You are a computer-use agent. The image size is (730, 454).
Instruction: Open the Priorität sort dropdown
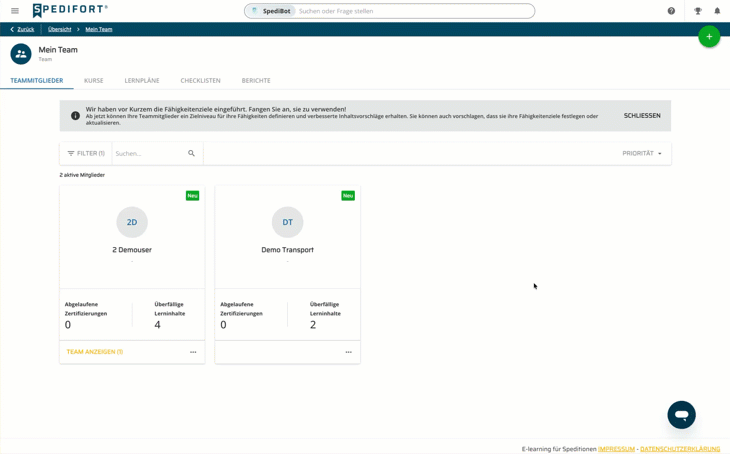[642, 153]
